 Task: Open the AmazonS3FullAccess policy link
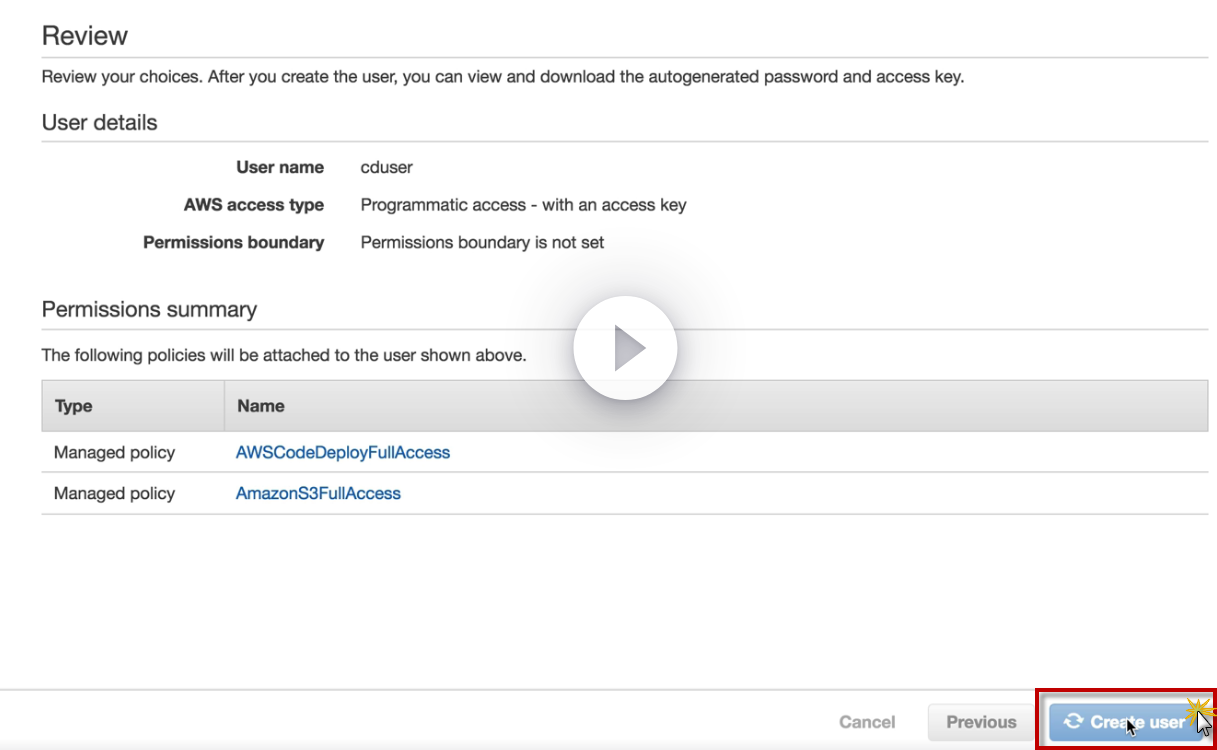click(x=318, y=493)
